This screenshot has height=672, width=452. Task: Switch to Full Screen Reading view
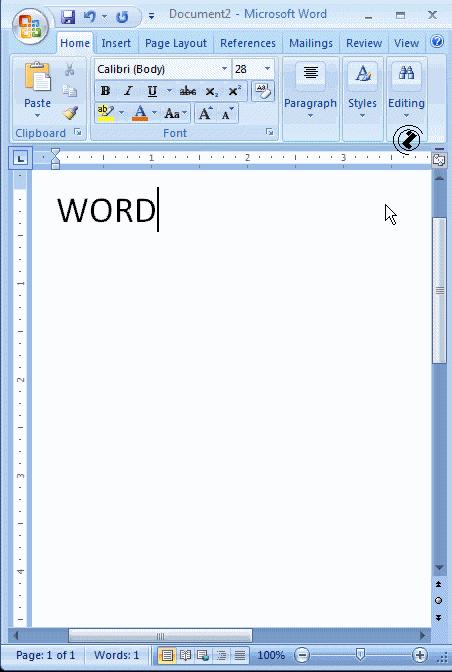[185, 655]
